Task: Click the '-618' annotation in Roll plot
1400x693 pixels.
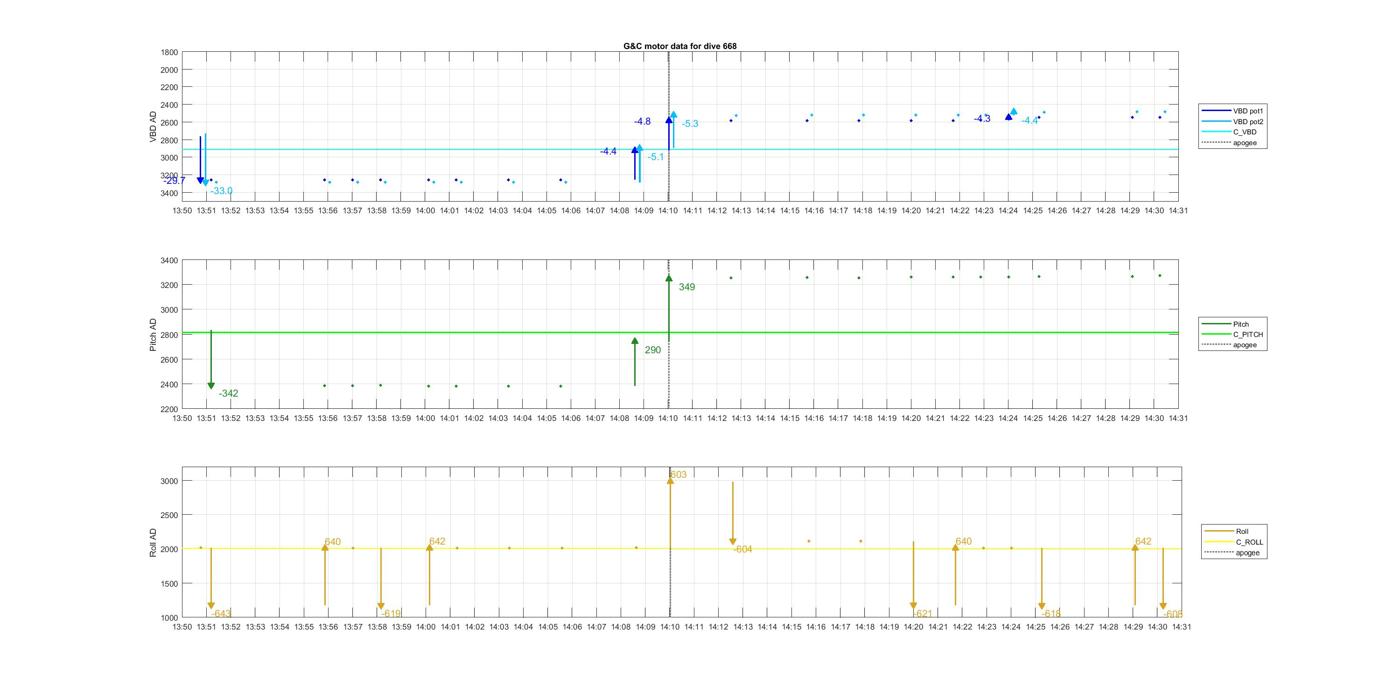Action: pyautogui.click(x=1052, y=614)
